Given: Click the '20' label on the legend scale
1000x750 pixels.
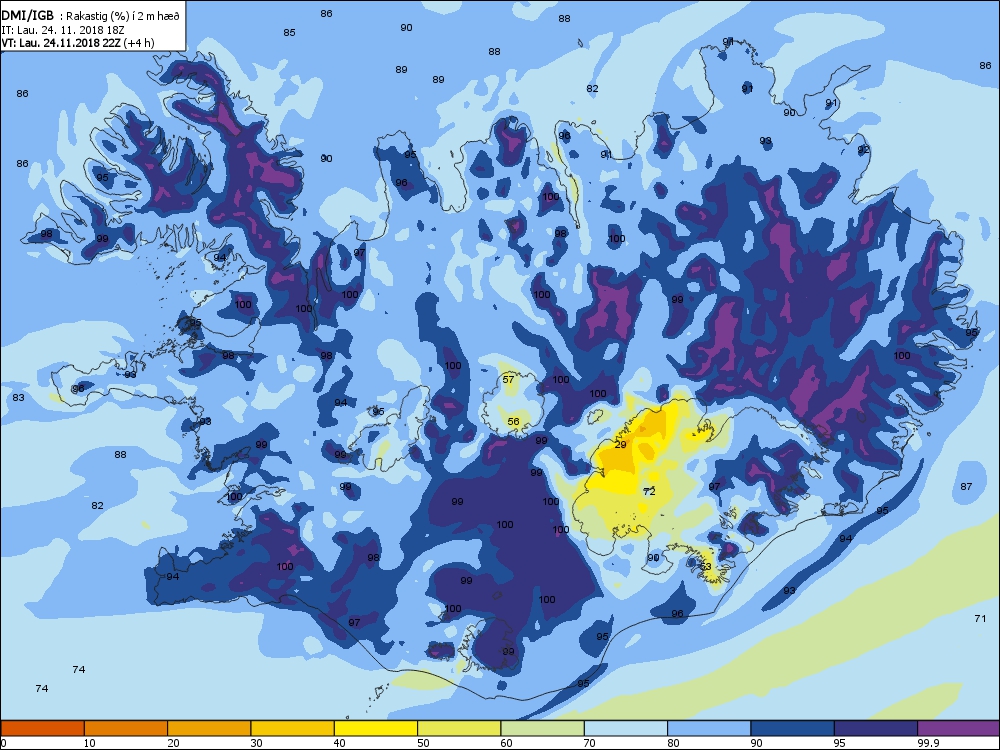Looking at the screenshot, I should pos(173,743).
